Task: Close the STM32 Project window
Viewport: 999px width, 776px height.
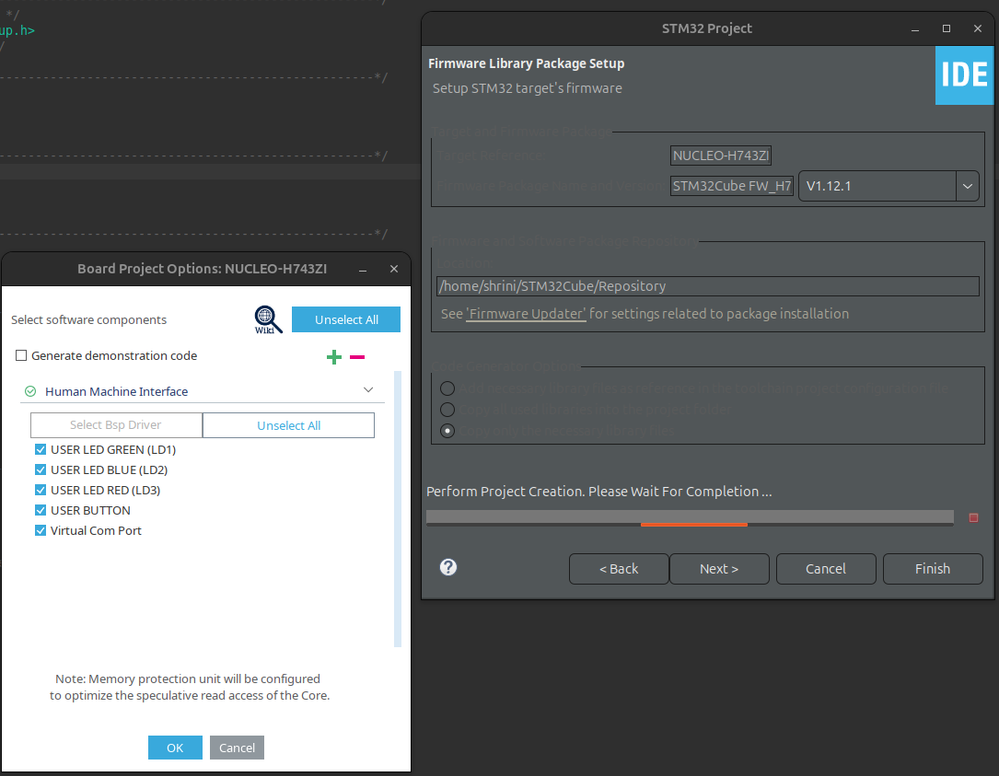Action: tap(977, 29)
